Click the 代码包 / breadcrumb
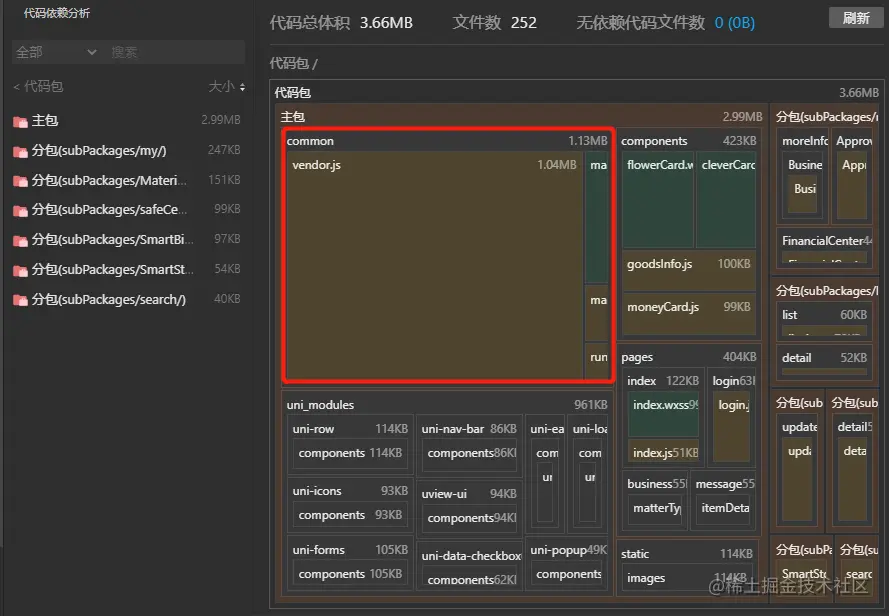Viewport: 889px width, 616px height. pyautogui.click(x=294, y=64)
